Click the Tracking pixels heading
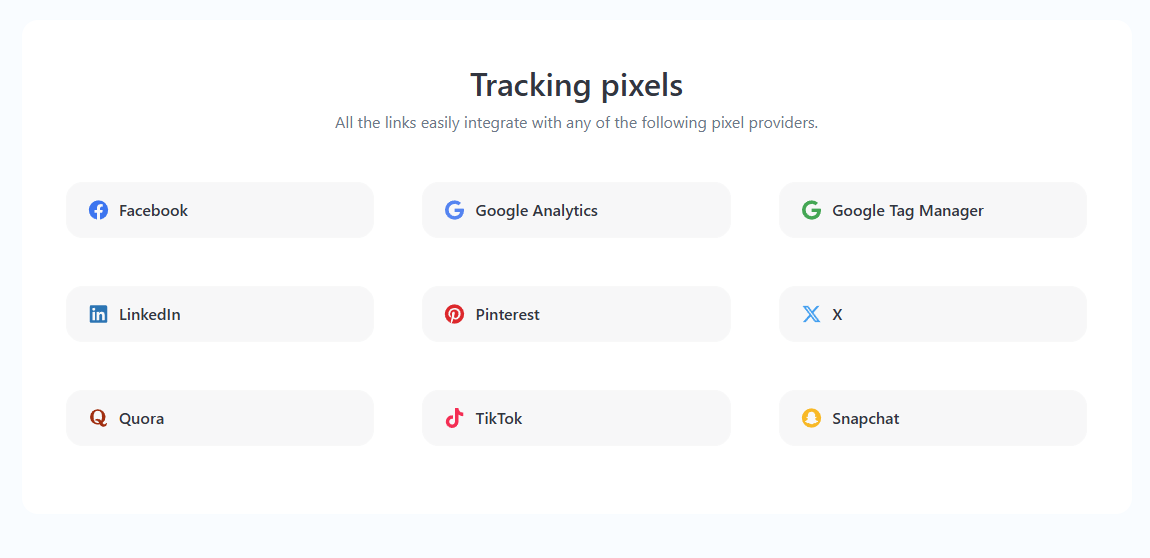Image resolution: width=1150 pixels, height=558 pixels. coord(576,85)
